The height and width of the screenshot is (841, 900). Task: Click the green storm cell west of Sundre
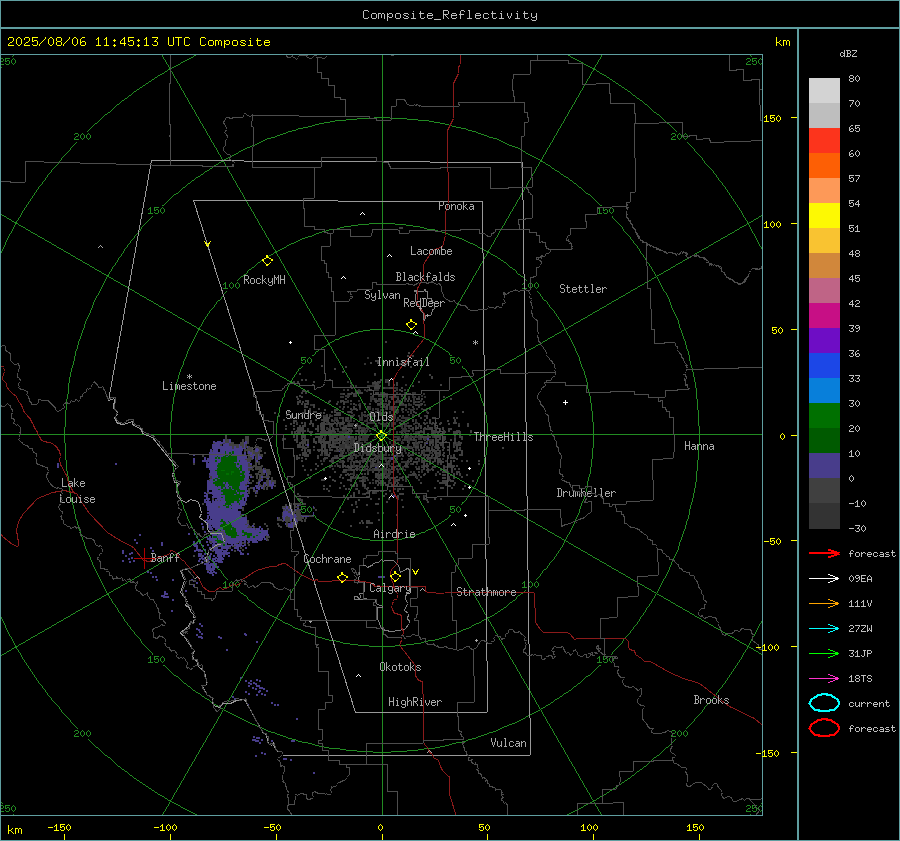[x=229, y=478]
